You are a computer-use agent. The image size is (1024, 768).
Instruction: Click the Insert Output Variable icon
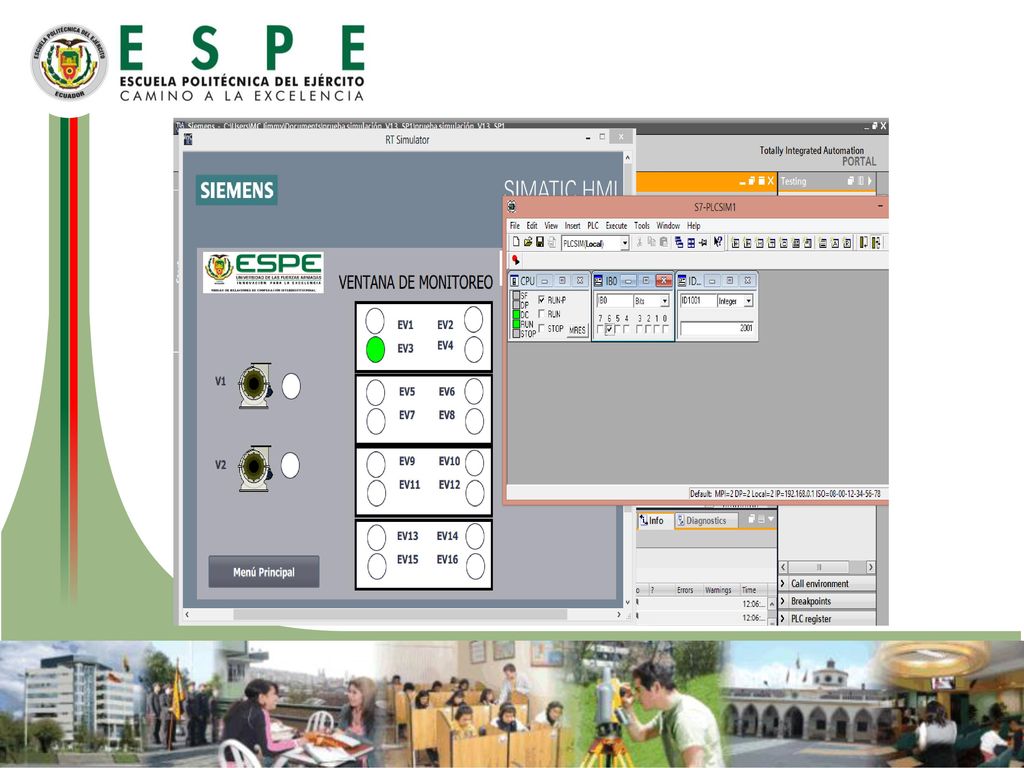747,243
